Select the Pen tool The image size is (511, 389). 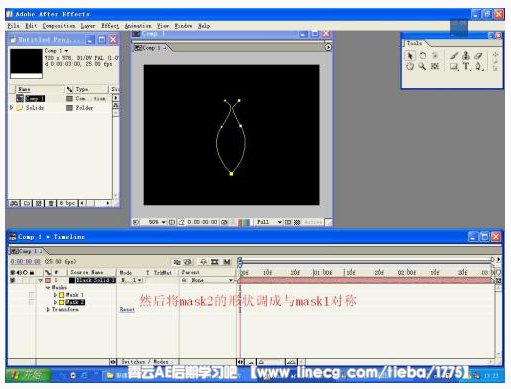[478, 66]
